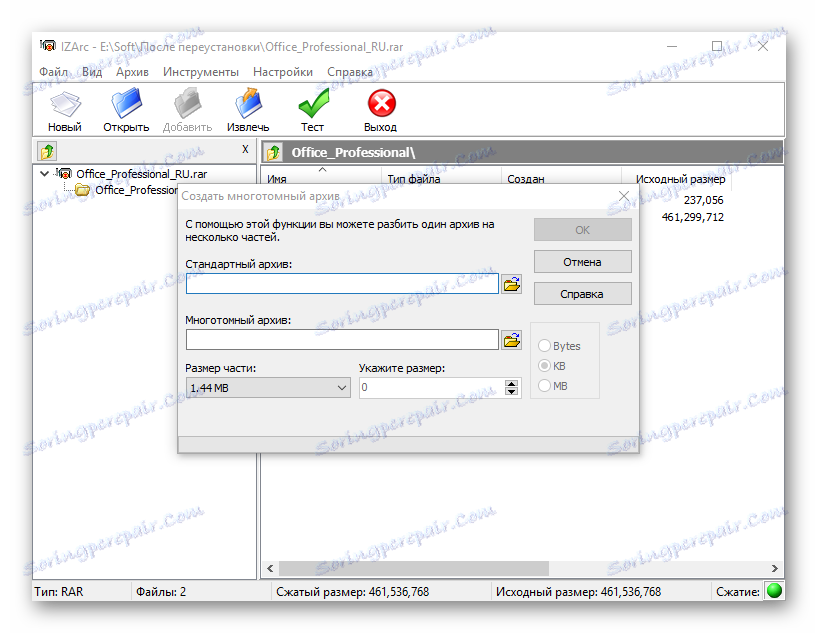
Task: Click the Выход red exit icon
Action: click(x=381, y=103)
